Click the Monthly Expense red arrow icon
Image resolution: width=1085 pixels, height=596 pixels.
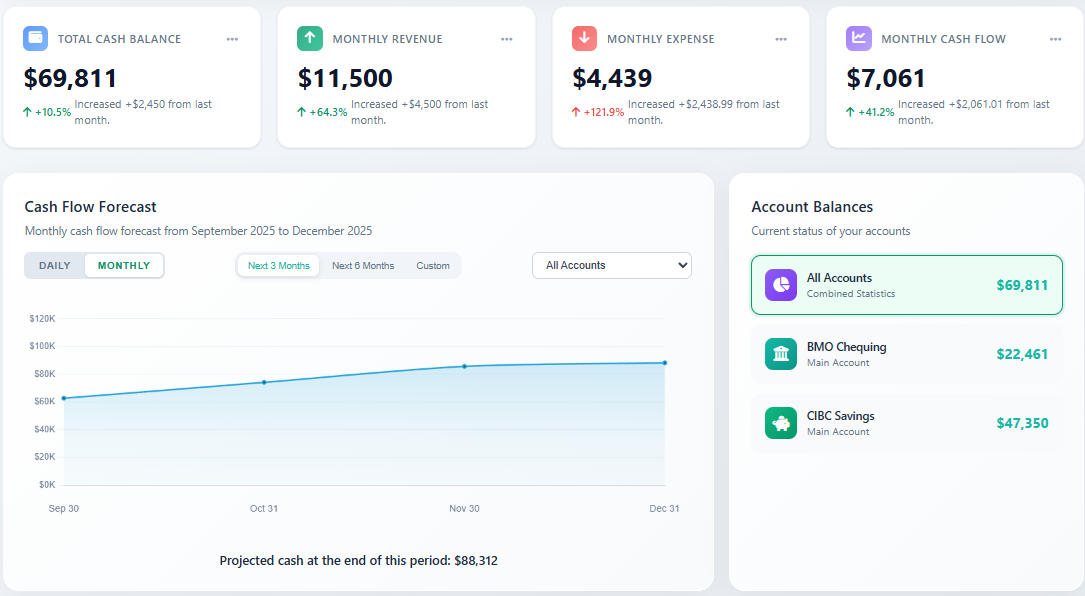pos(583,38)
